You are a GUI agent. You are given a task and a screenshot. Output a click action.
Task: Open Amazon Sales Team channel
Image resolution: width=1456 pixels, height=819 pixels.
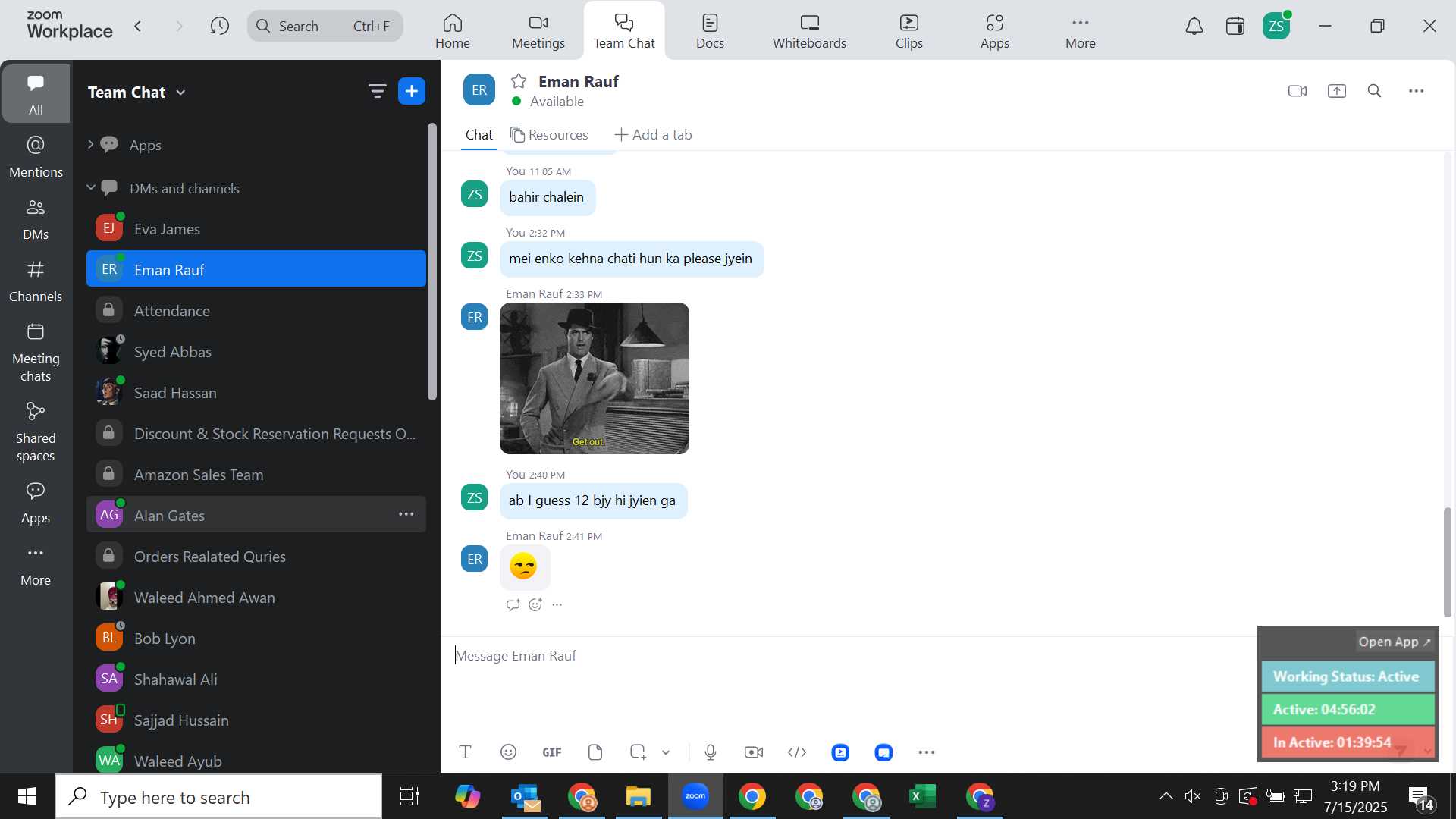click(x=256, y=475)
